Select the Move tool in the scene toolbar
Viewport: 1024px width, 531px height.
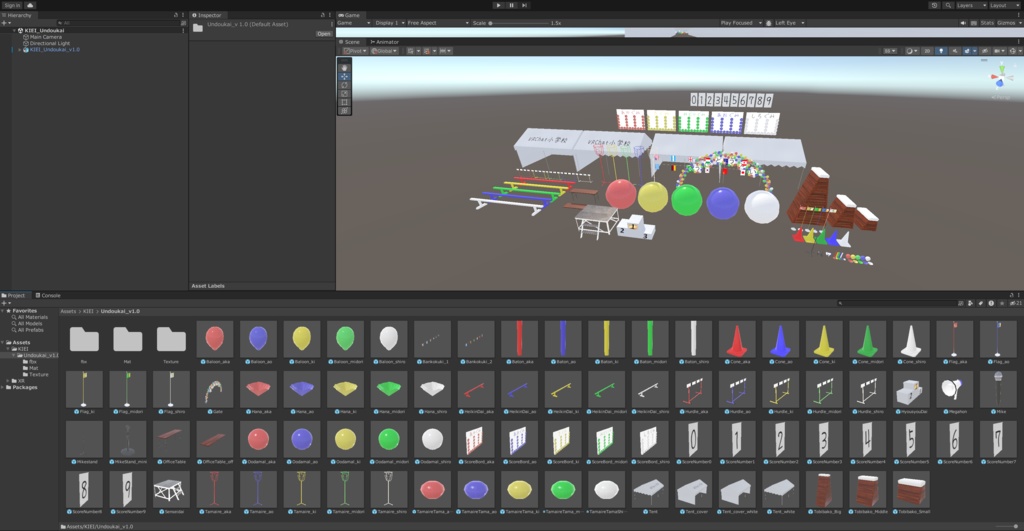[344, 76]
